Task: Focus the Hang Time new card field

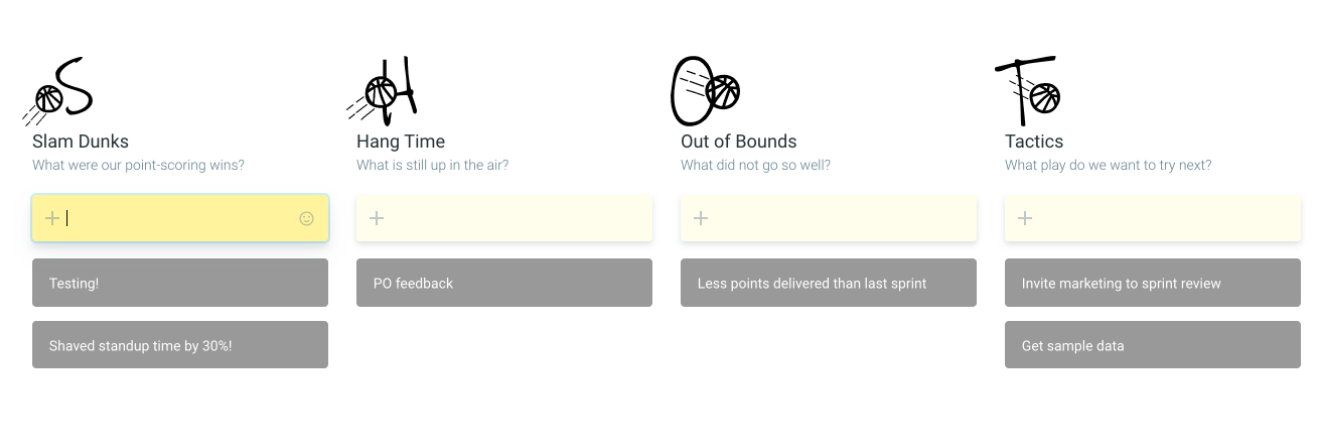Action: (x=515, y=218)
